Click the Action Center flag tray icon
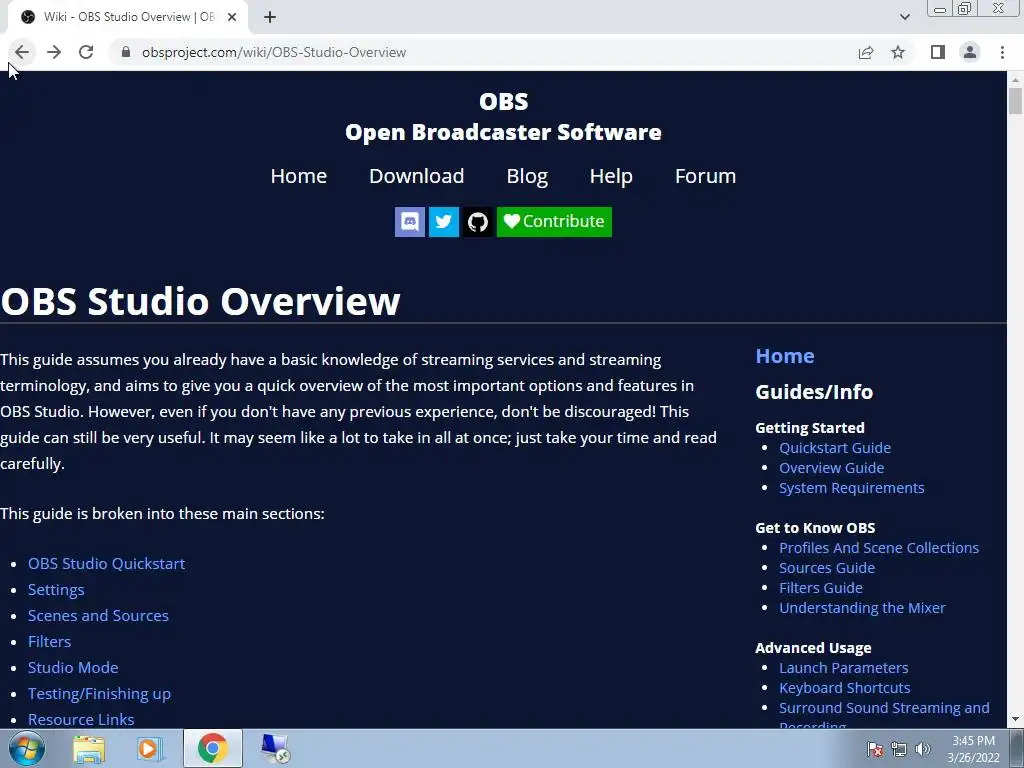The height and width of the screenshot is (768, 1024). click(875, 749)
